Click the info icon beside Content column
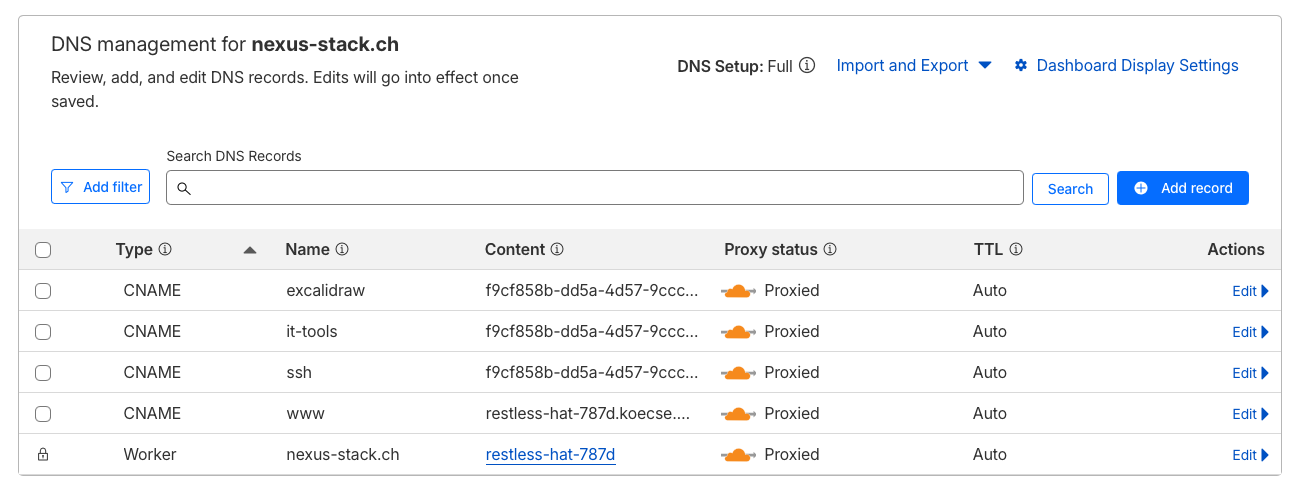Screen dimensions: 1293x487 coord(557,250)
